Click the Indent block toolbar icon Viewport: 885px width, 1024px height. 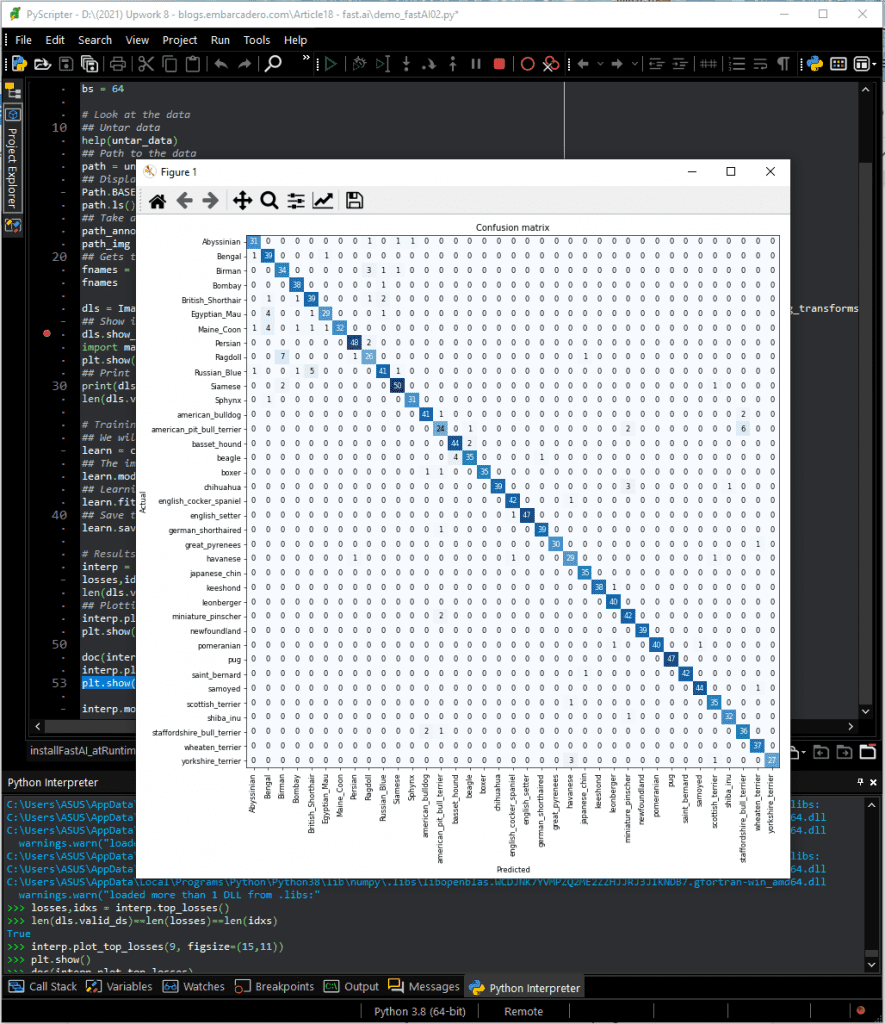679,64
